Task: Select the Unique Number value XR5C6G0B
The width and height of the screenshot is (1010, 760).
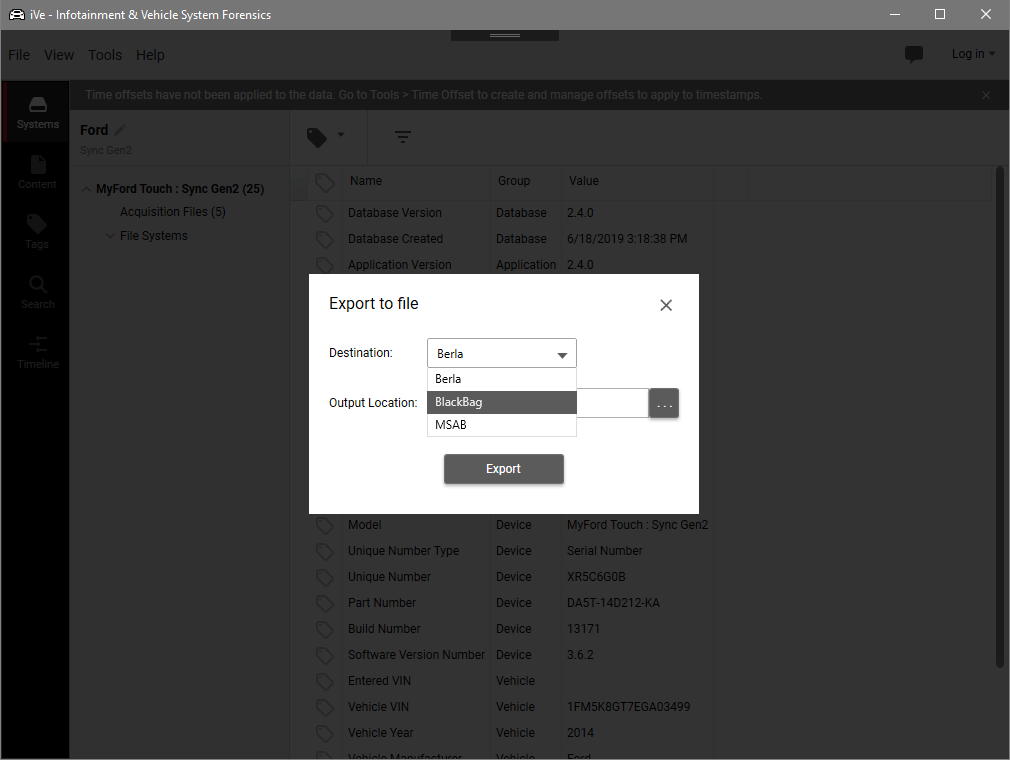Action: [x=596, y=576]
